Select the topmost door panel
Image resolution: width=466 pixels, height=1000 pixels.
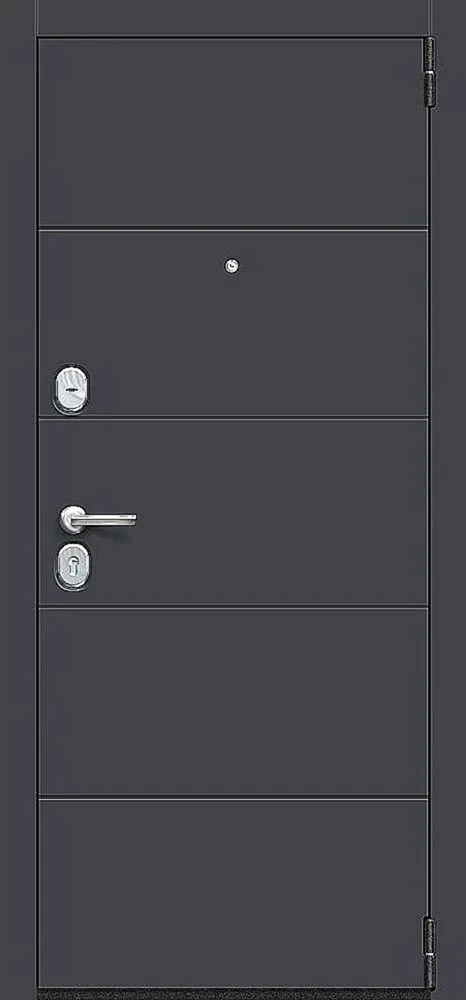233,132
